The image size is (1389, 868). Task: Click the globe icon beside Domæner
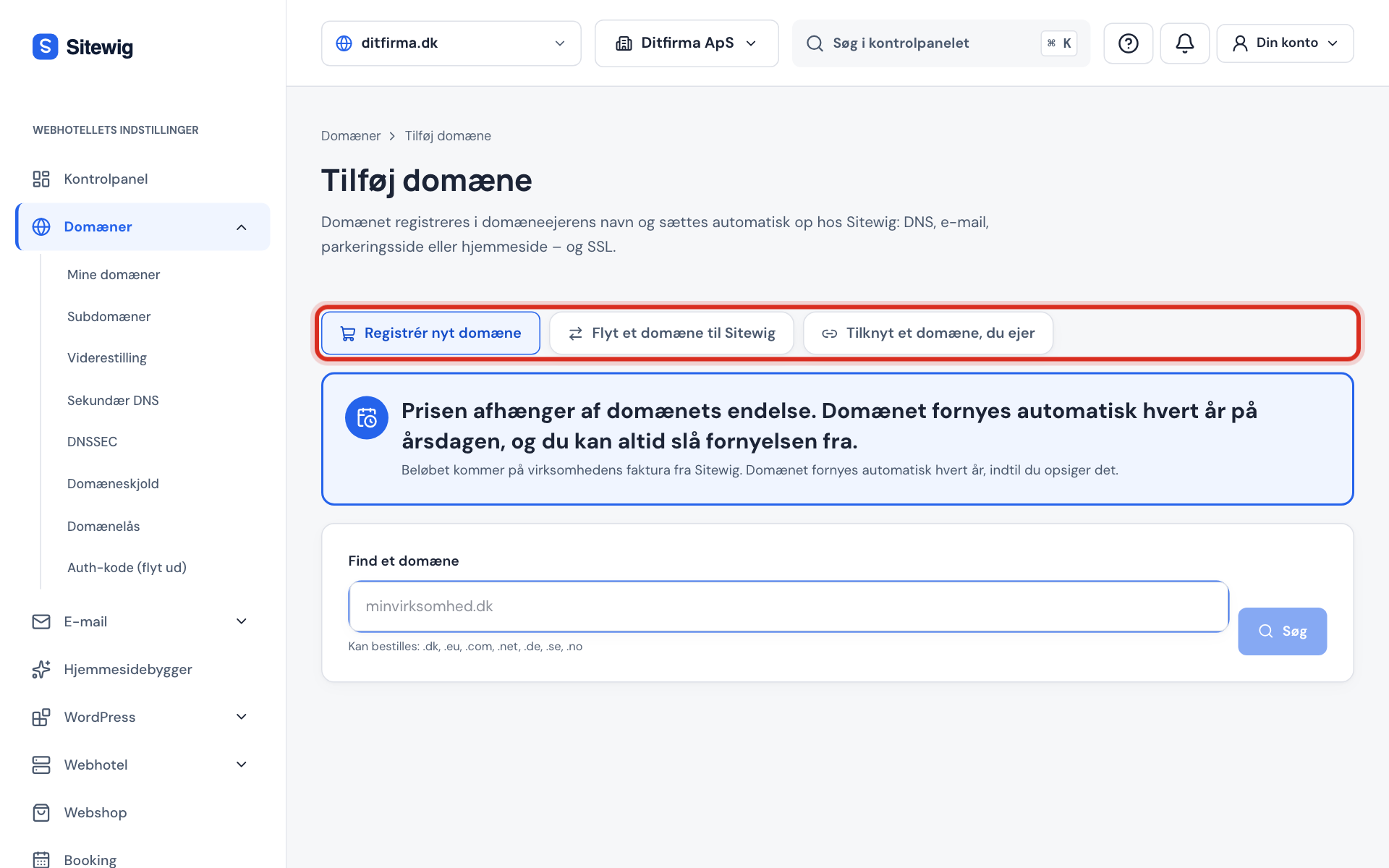pos(41,226)
